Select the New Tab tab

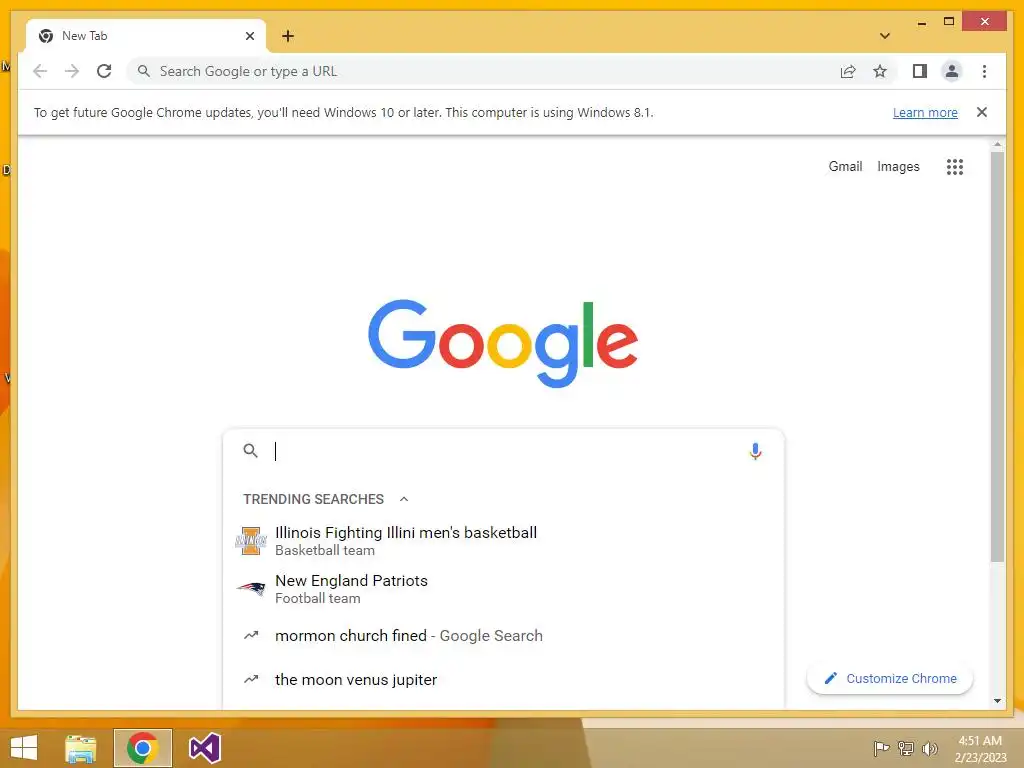[146, 36]
